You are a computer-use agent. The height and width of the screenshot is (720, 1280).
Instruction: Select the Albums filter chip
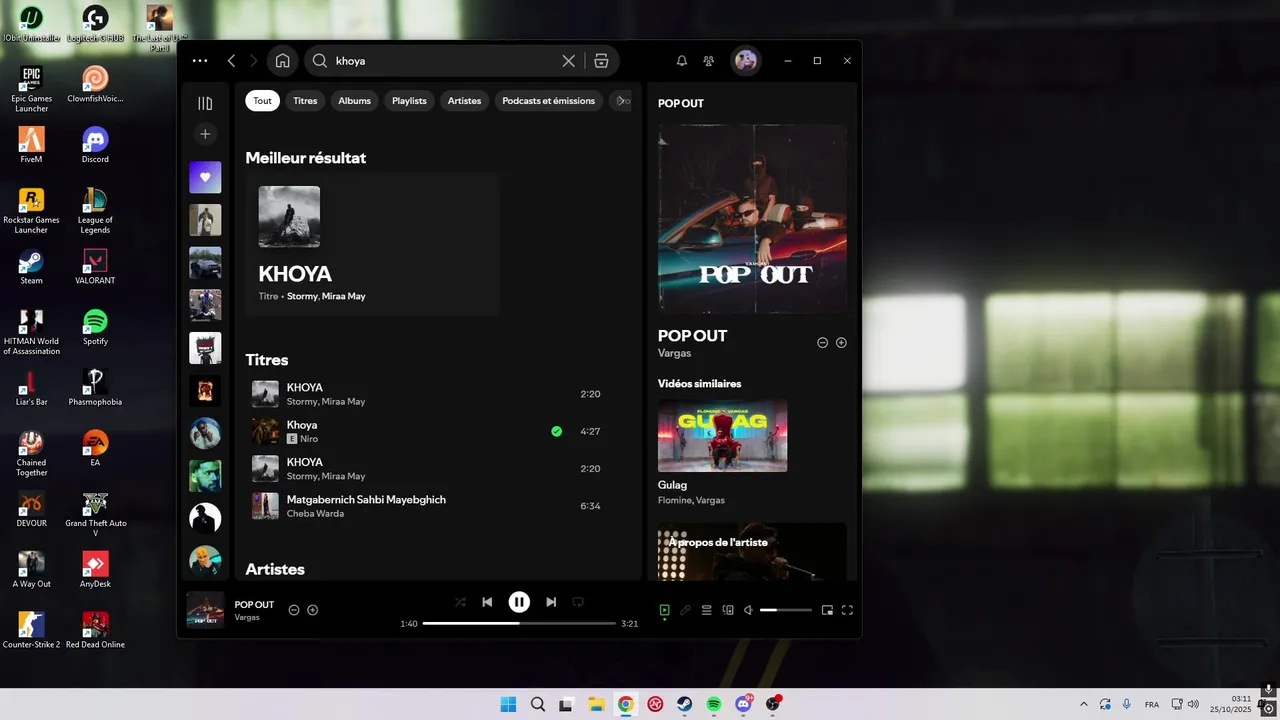(x=354, y=101)
